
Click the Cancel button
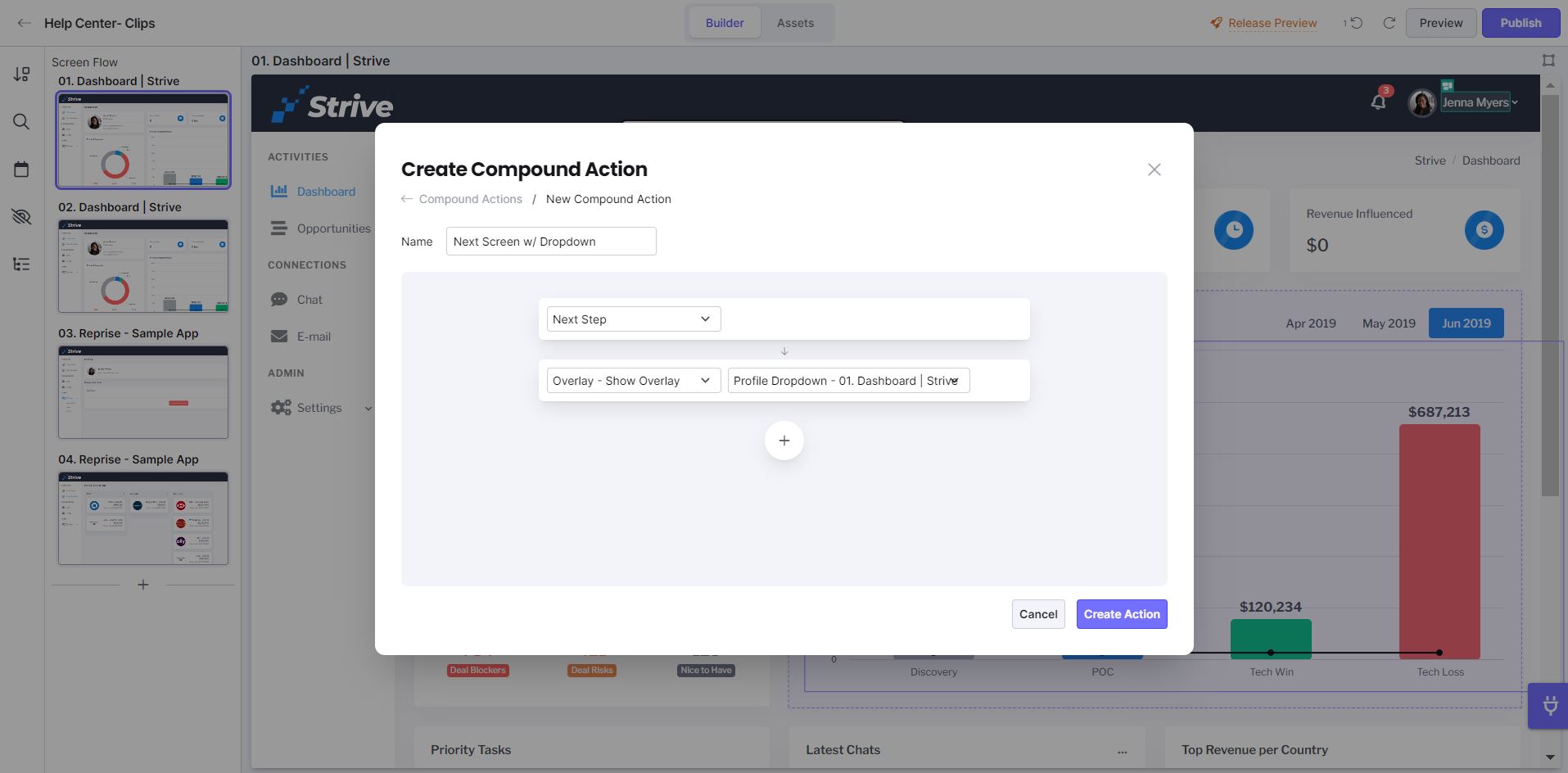coord(1038,614)
